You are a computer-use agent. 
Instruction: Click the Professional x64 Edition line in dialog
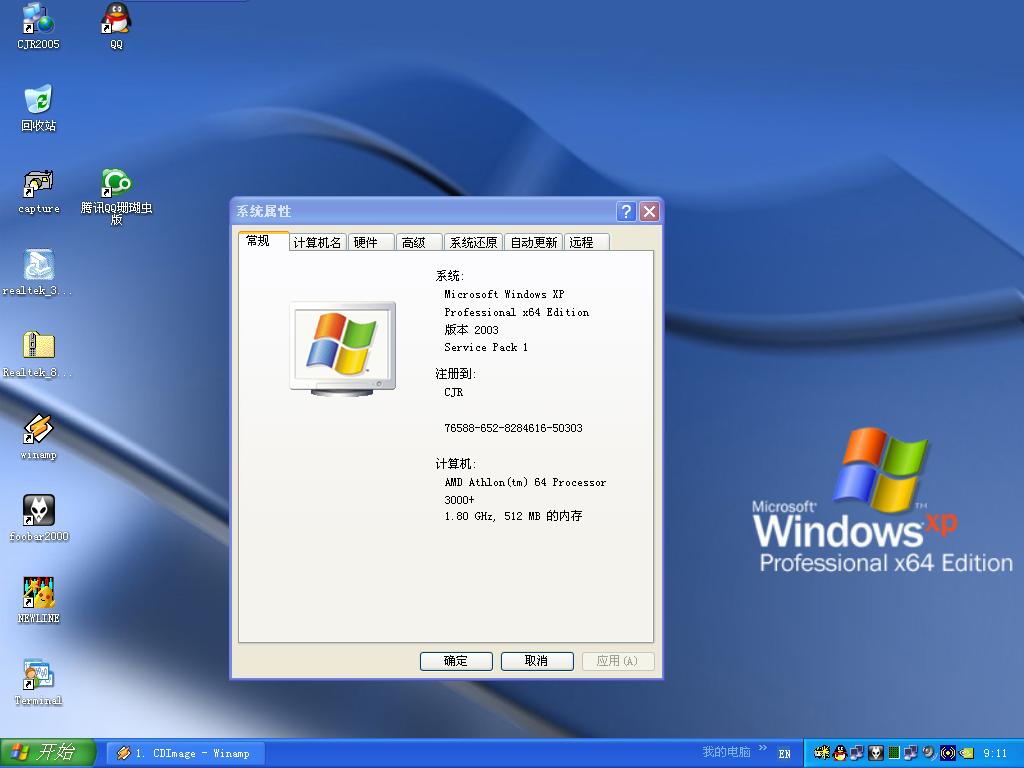pos(517,312)
